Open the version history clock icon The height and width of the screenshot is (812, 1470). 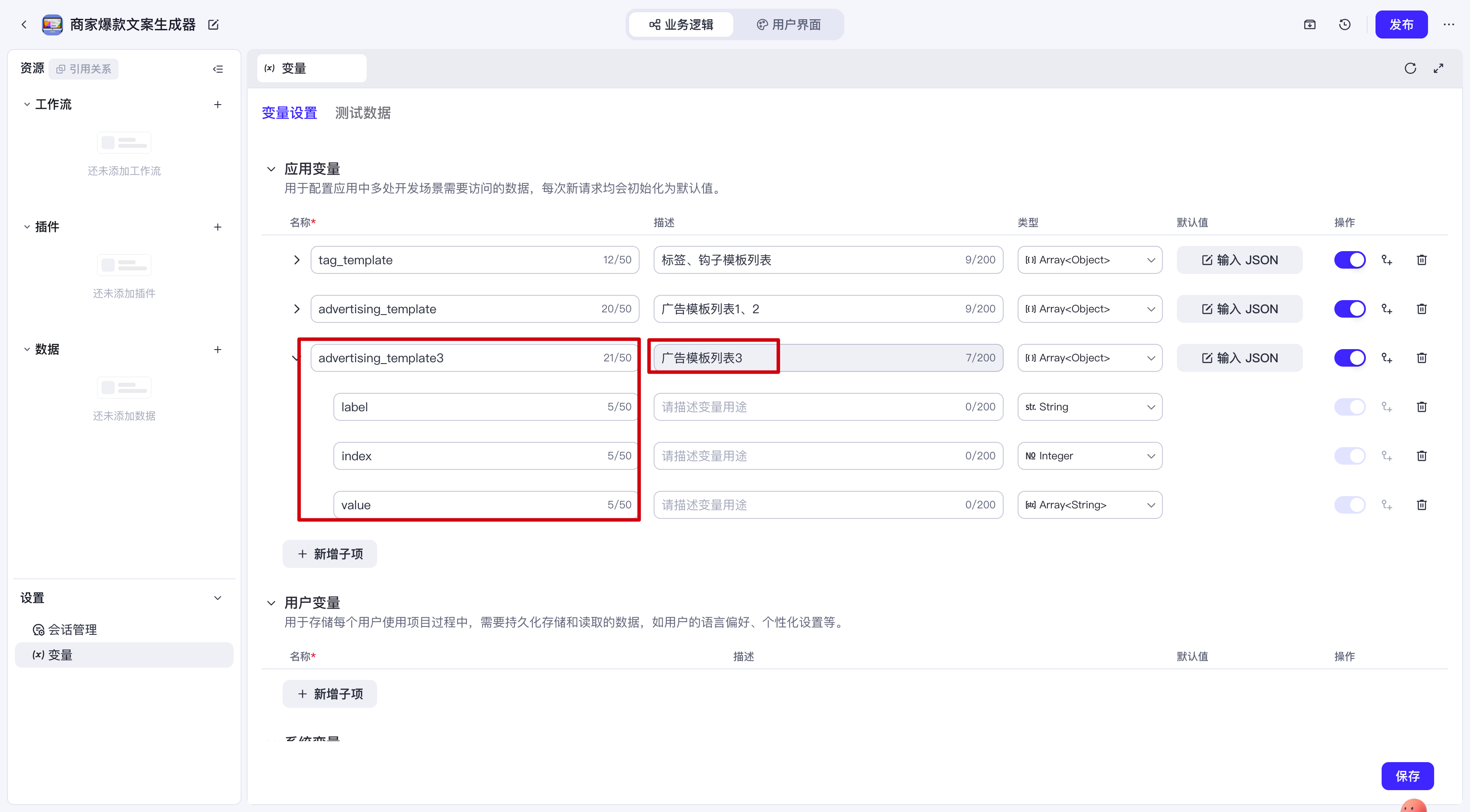coord(1344,24)
